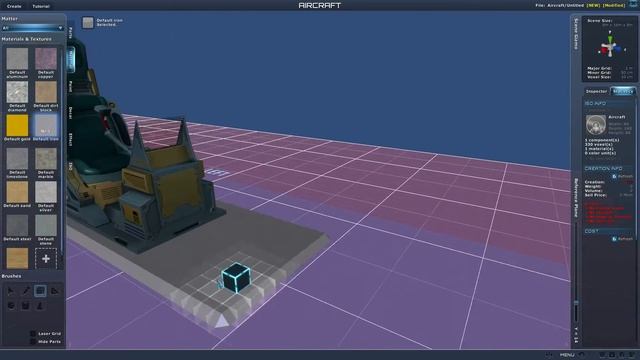Screen dimensions: 640x360
Task: Click the red axis on scene gizmo
Action: 604,51
